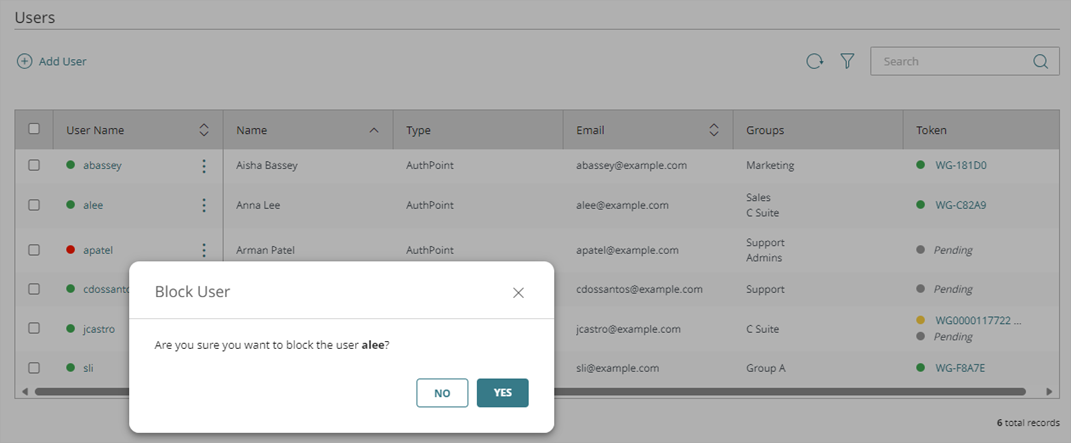Viewport: 1071px width, 443px height.
Task: Click the Type column header
Action: 418,130
